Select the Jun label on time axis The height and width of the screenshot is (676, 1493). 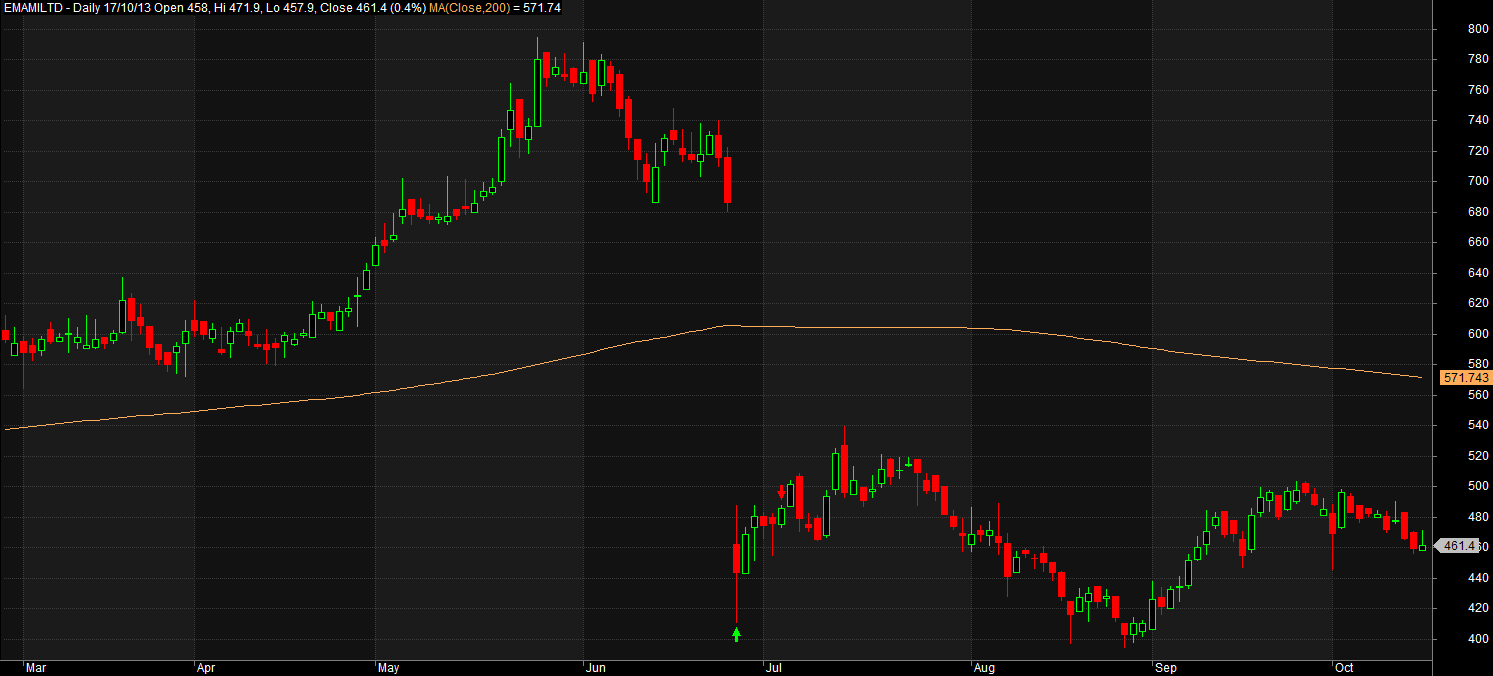pos(596,666)
